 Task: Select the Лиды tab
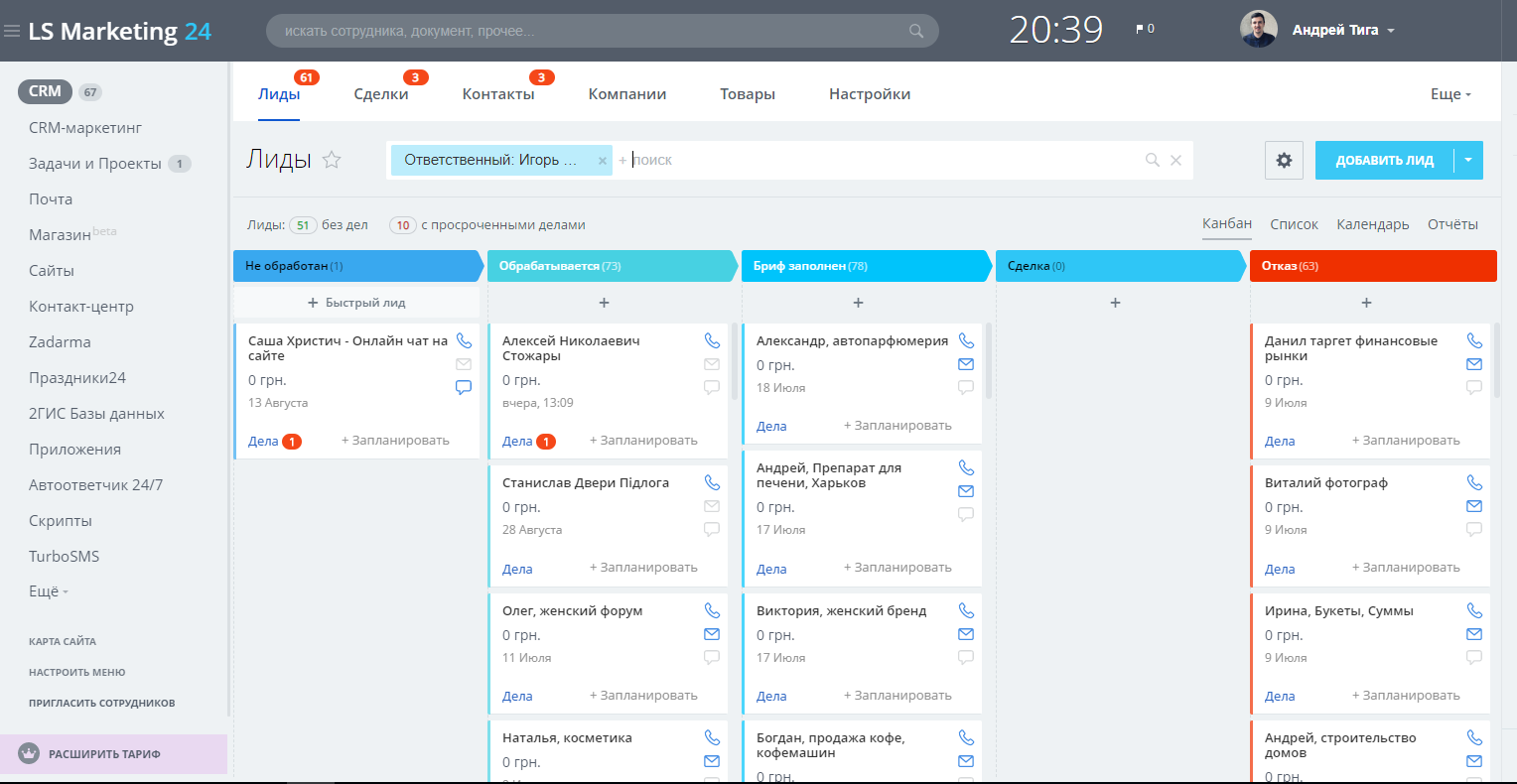point(279,94)
